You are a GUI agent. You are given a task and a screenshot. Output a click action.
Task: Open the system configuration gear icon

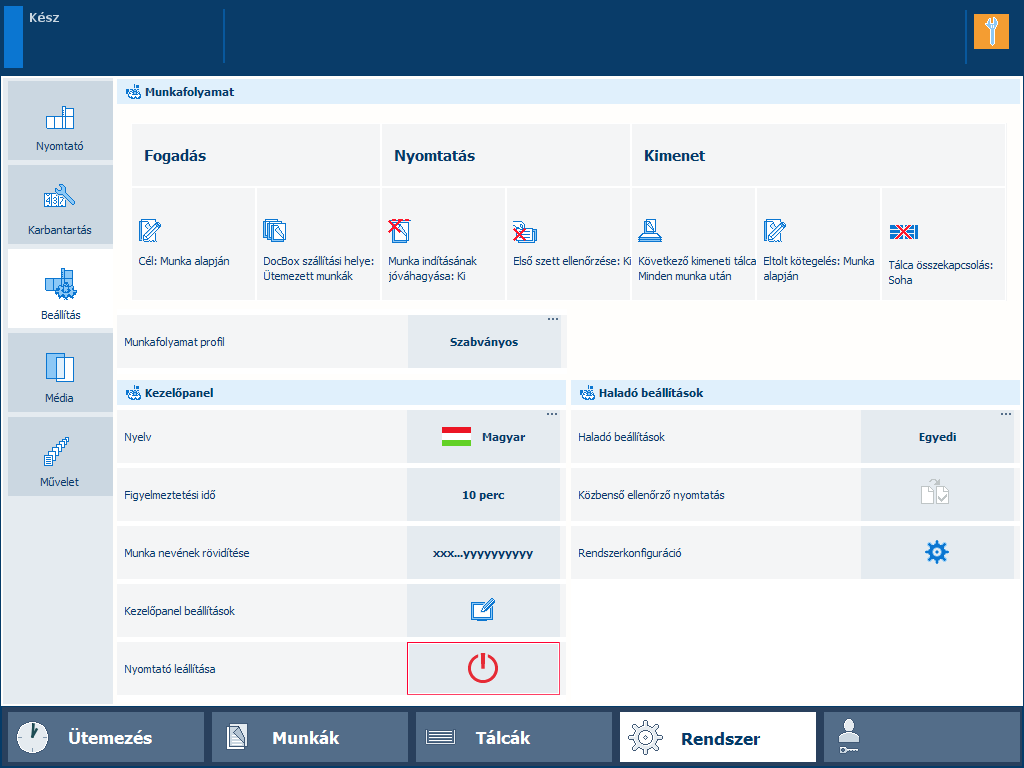click(937, 552)
